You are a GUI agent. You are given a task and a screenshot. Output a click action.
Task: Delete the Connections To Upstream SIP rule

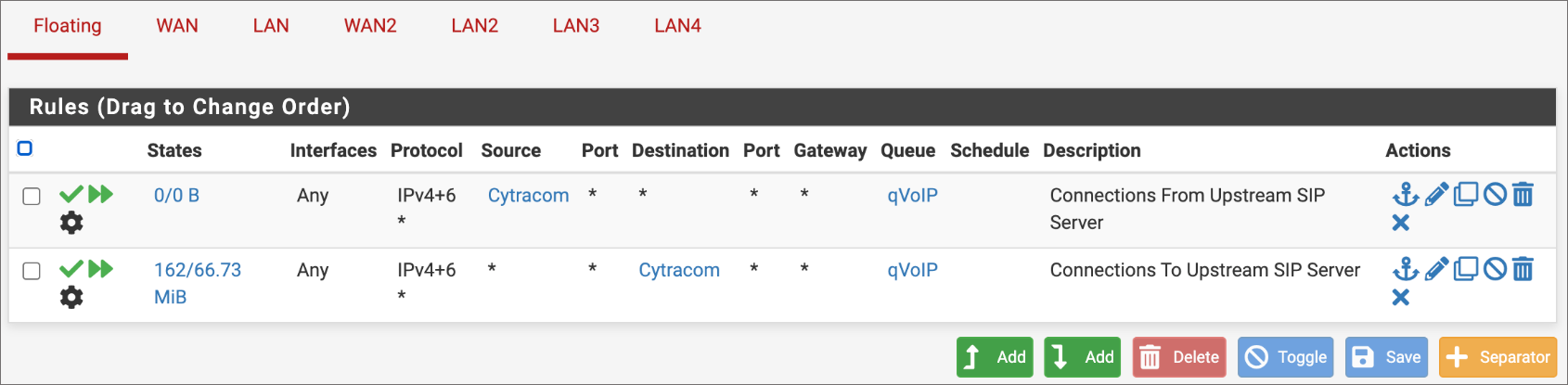[1523, 270]
